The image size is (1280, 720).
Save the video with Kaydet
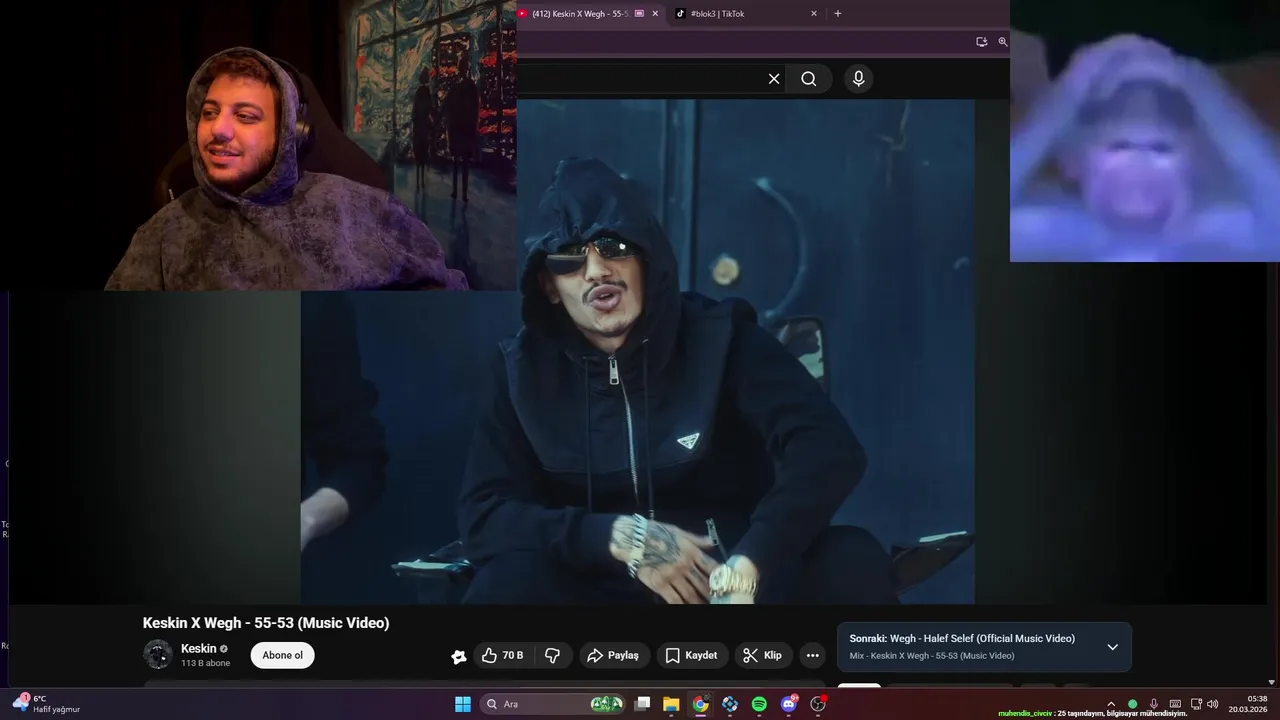click(x=692, y=656)
